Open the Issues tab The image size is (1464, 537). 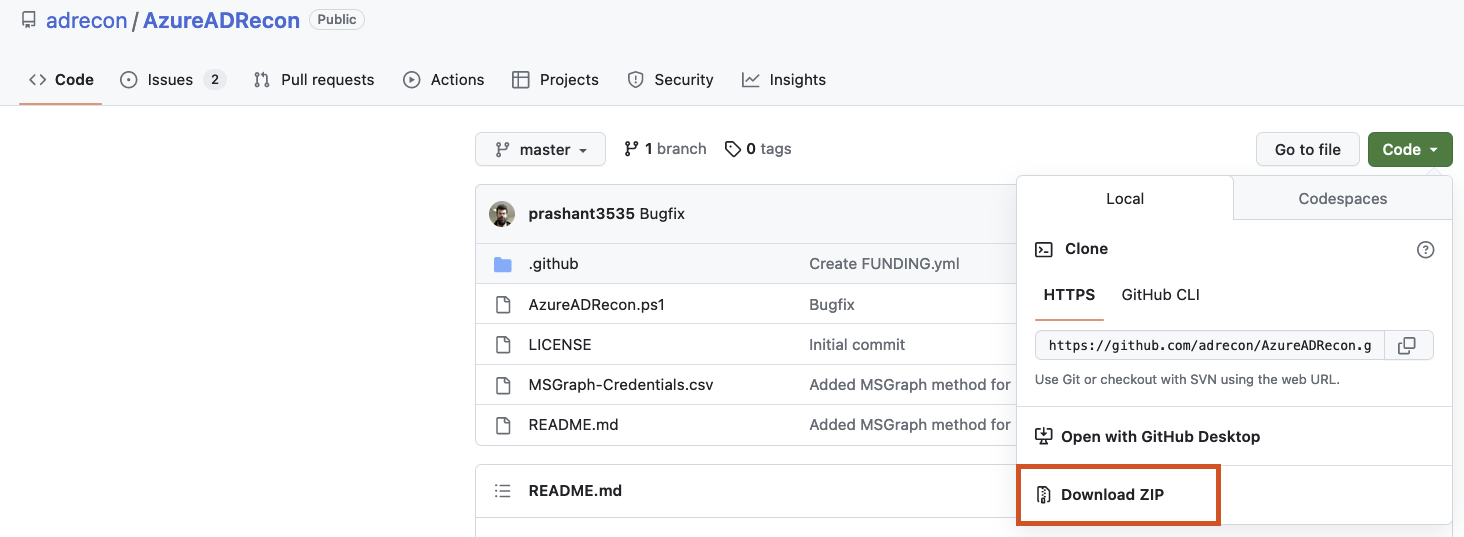172,80
